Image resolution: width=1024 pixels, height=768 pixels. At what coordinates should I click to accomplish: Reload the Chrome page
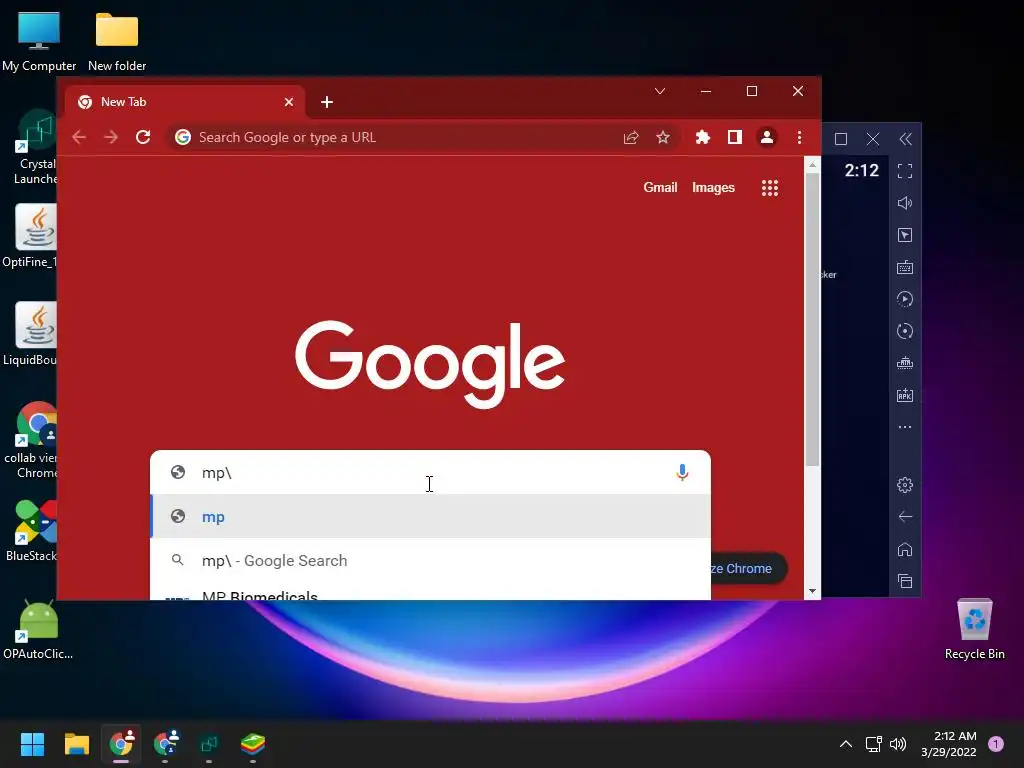(143, 137)
